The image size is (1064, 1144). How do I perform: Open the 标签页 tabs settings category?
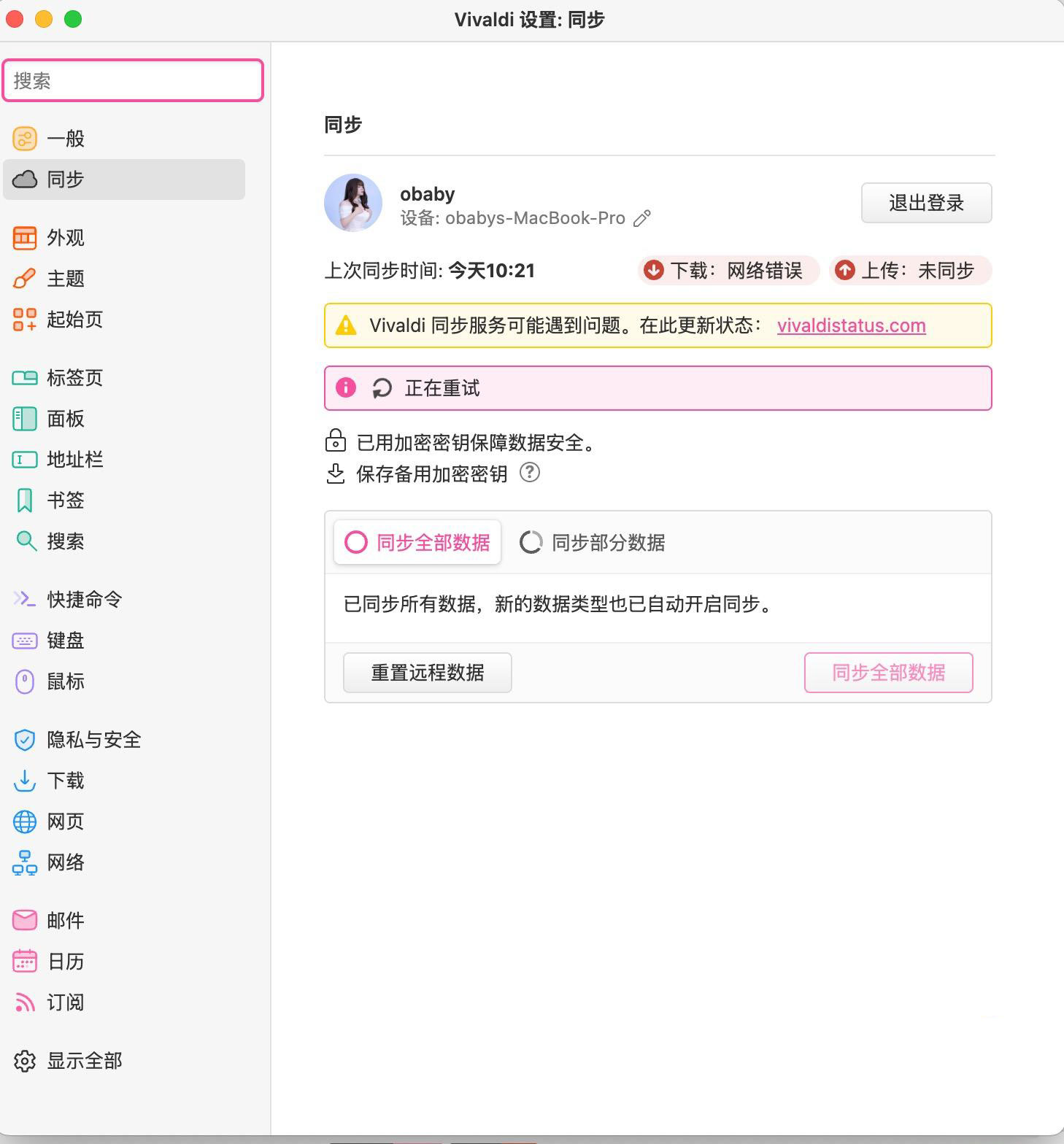(74, 378)
